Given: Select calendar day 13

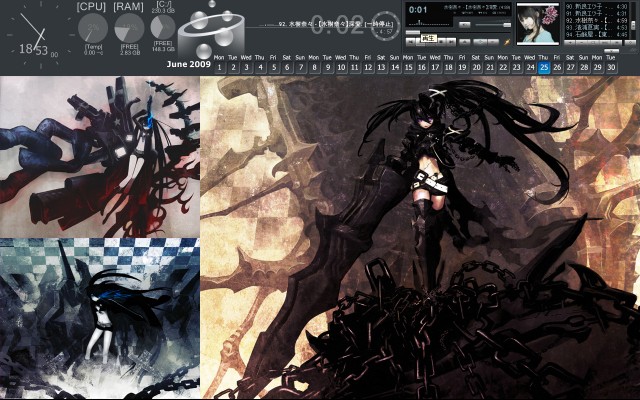Looking at the screenshot, I should pos(382,67).
